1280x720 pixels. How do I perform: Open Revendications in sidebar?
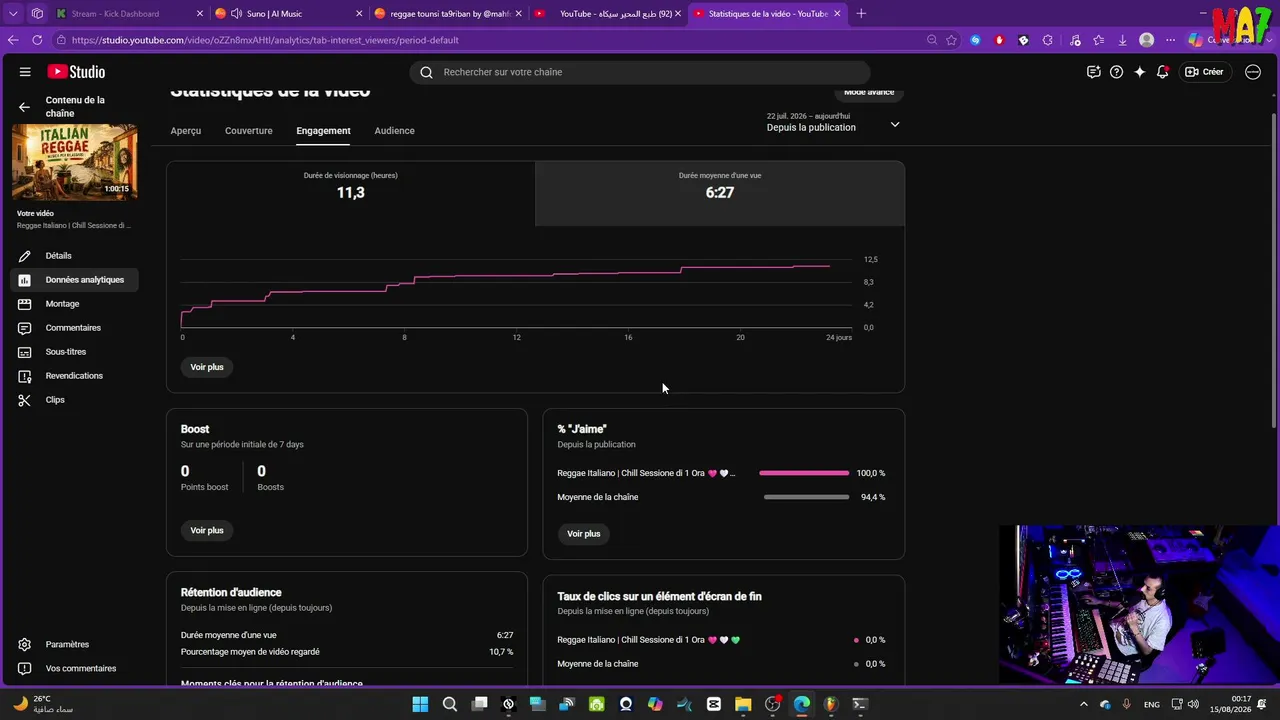(x=74, y=376)
